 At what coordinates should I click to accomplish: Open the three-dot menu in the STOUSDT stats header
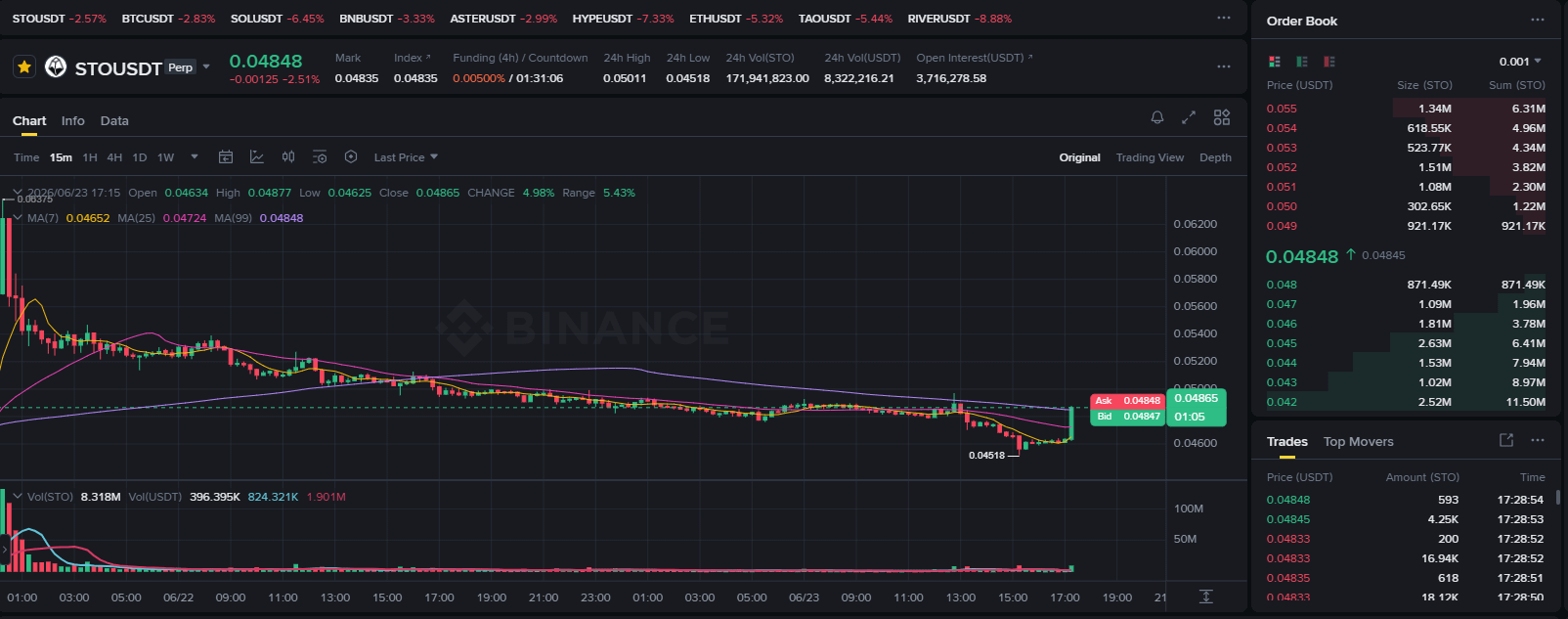tap(1224, 66)
